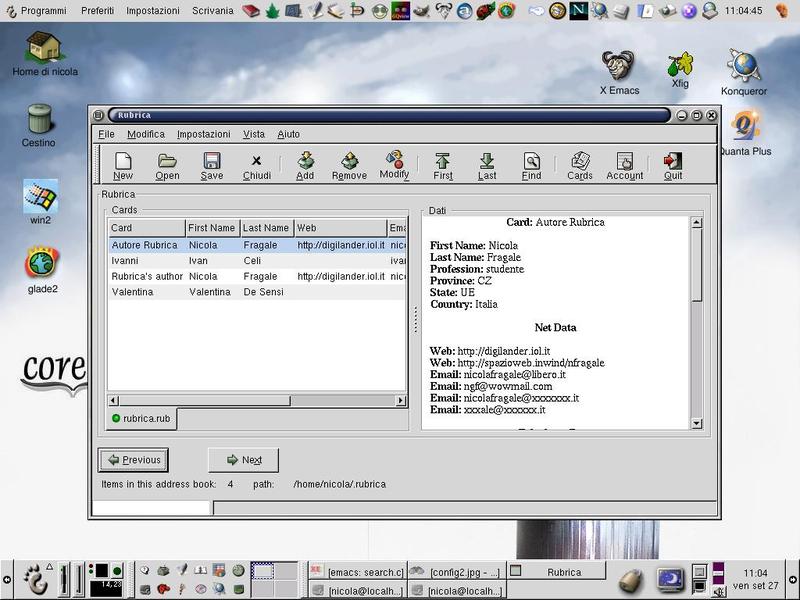Select the Autore Rubrica card row
The image size is (800, 600).
tap(257, 245)
